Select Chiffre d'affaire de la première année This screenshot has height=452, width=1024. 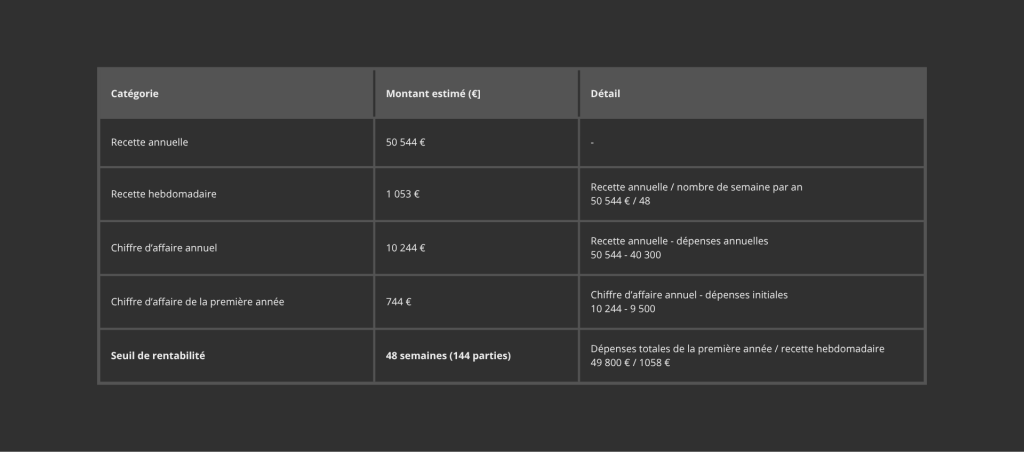coord(197,301)
